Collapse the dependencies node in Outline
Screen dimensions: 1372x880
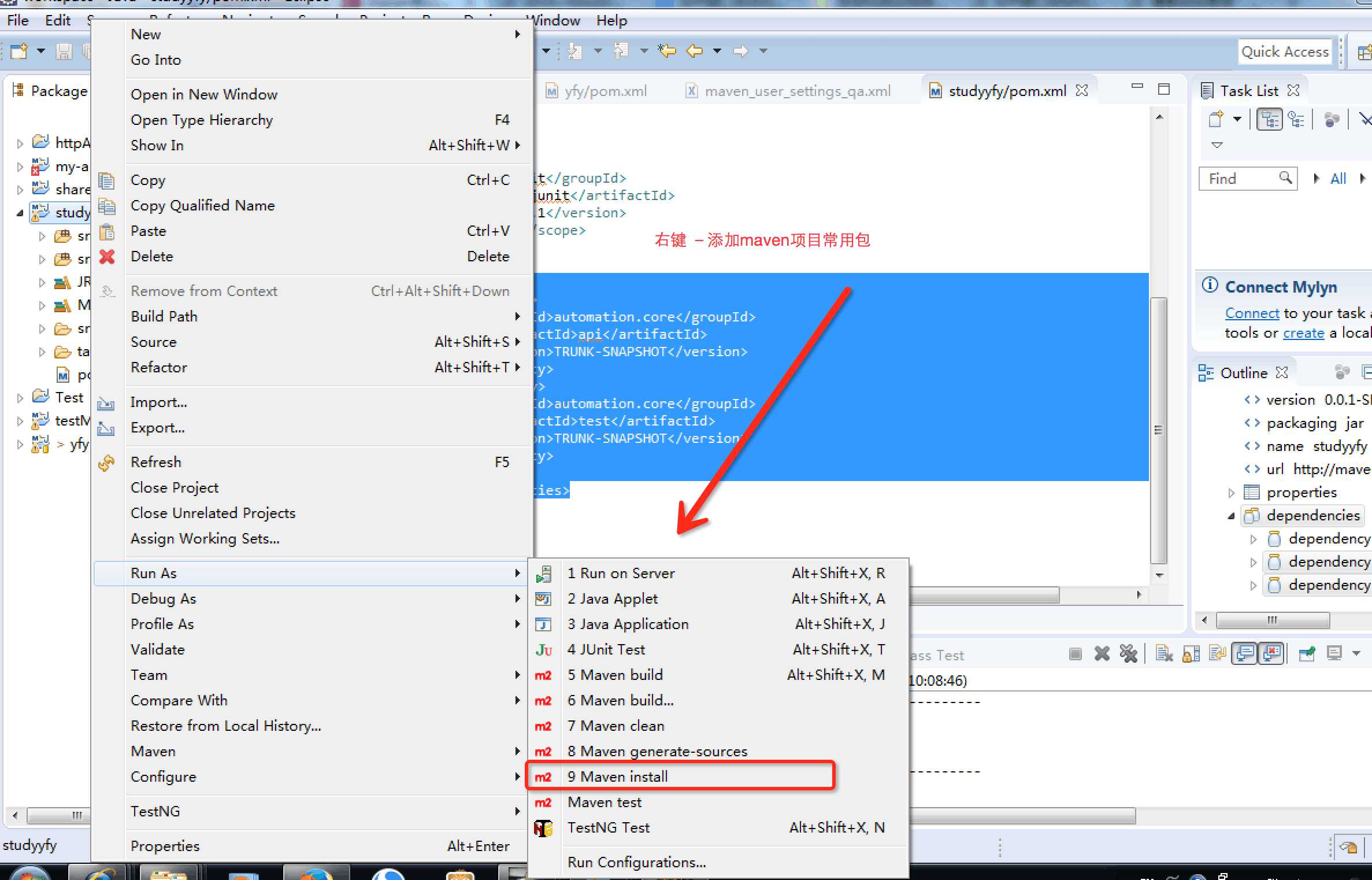pyautogui.click(x=1231, y=516)
